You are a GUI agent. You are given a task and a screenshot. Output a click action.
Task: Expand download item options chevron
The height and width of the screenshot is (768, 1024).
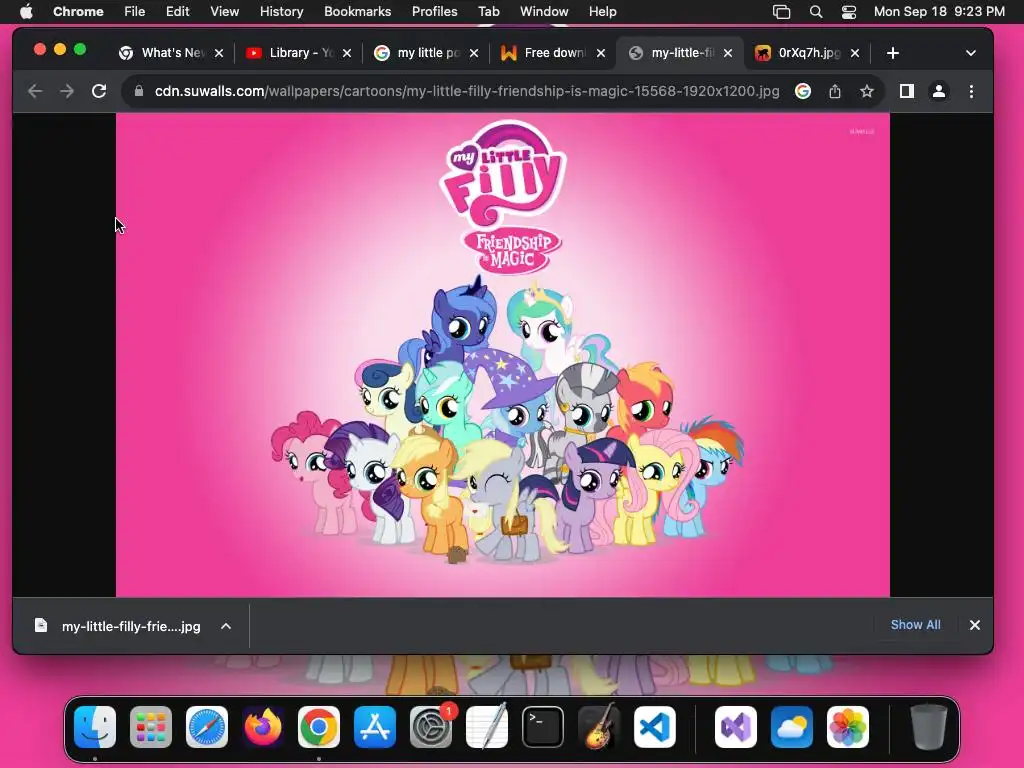(226, 626)
